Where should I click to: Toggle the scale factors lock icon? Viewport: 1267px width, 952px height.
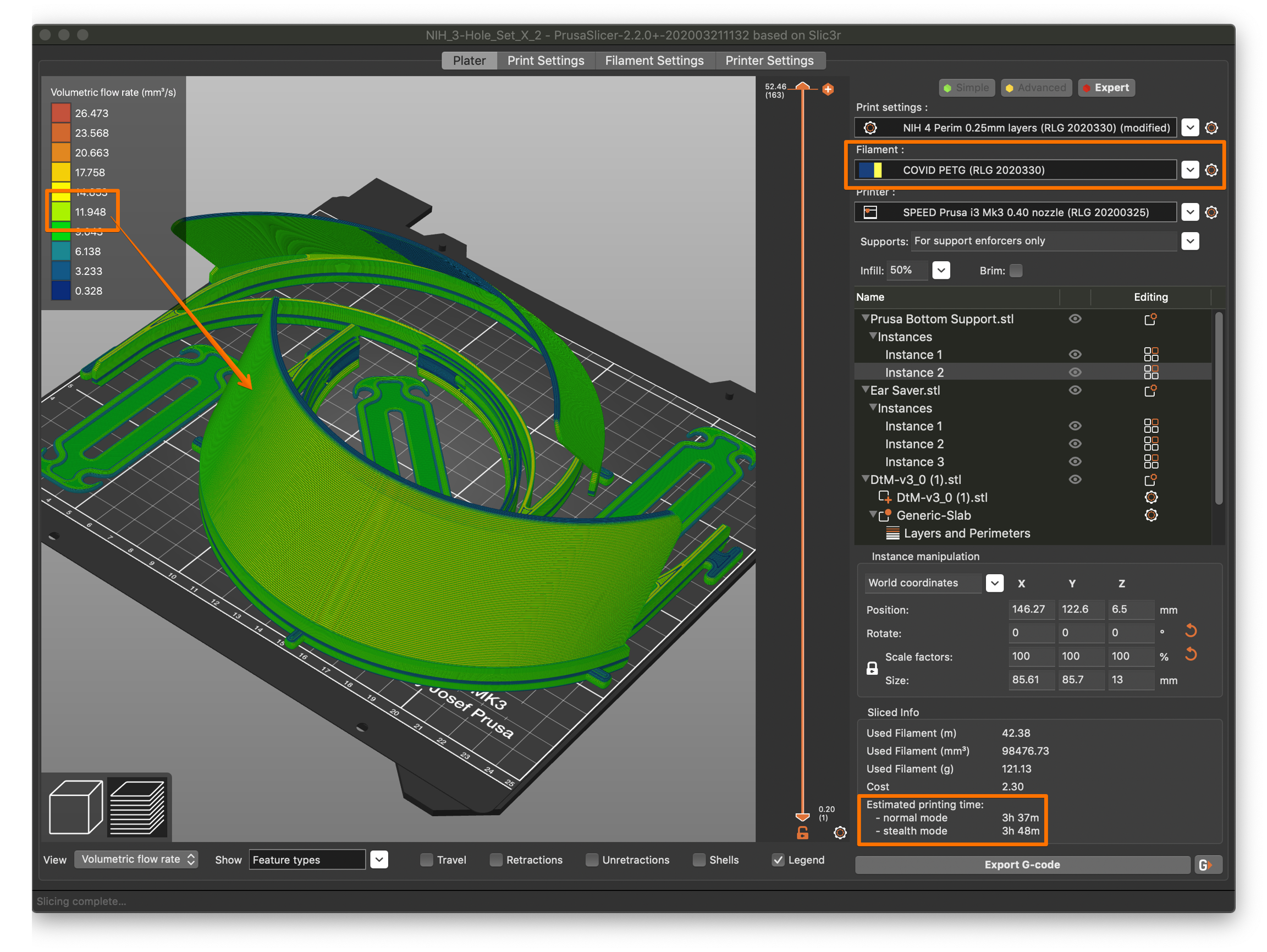click(x=872, y=668)
